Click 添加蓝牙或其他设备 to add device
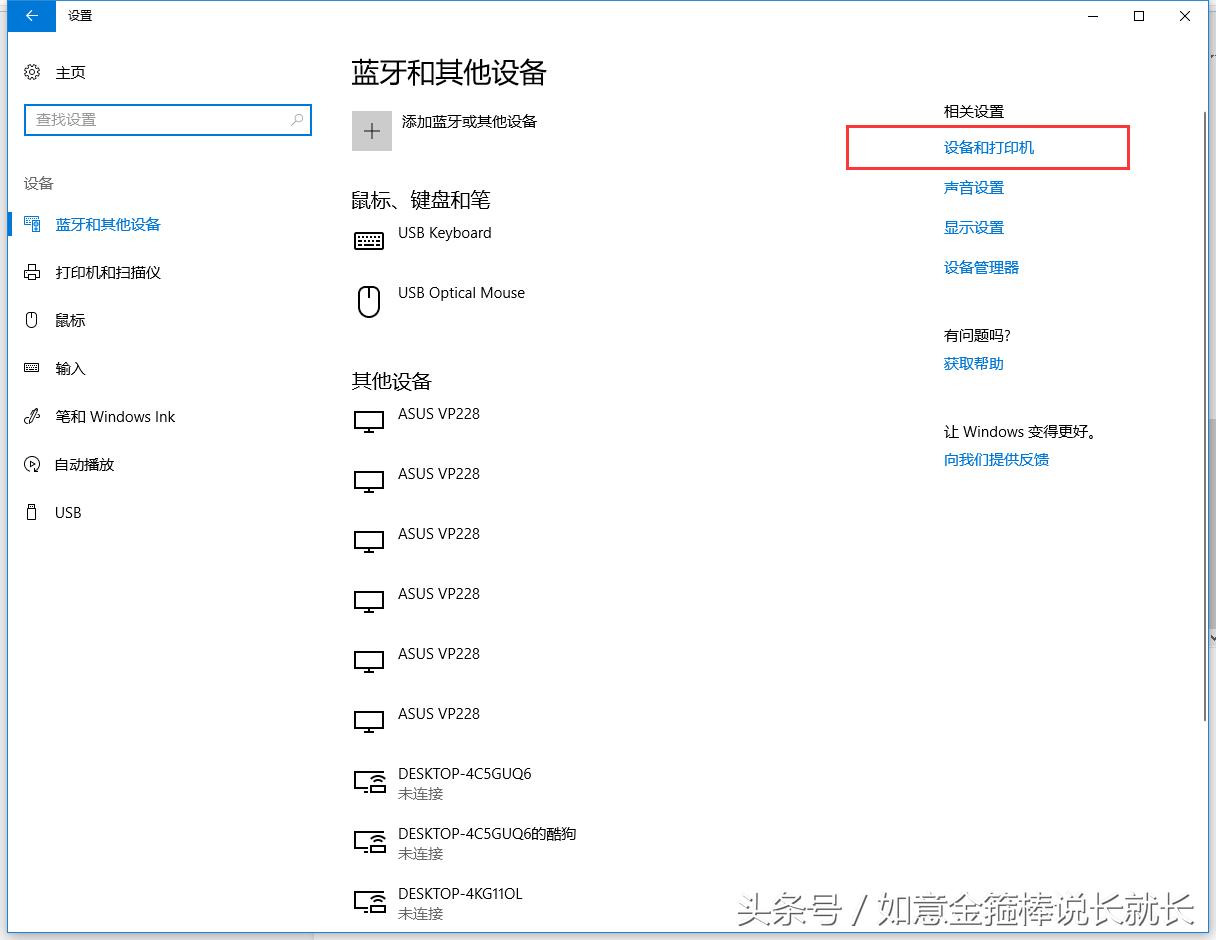1216x940 pixels. (469, 121)
